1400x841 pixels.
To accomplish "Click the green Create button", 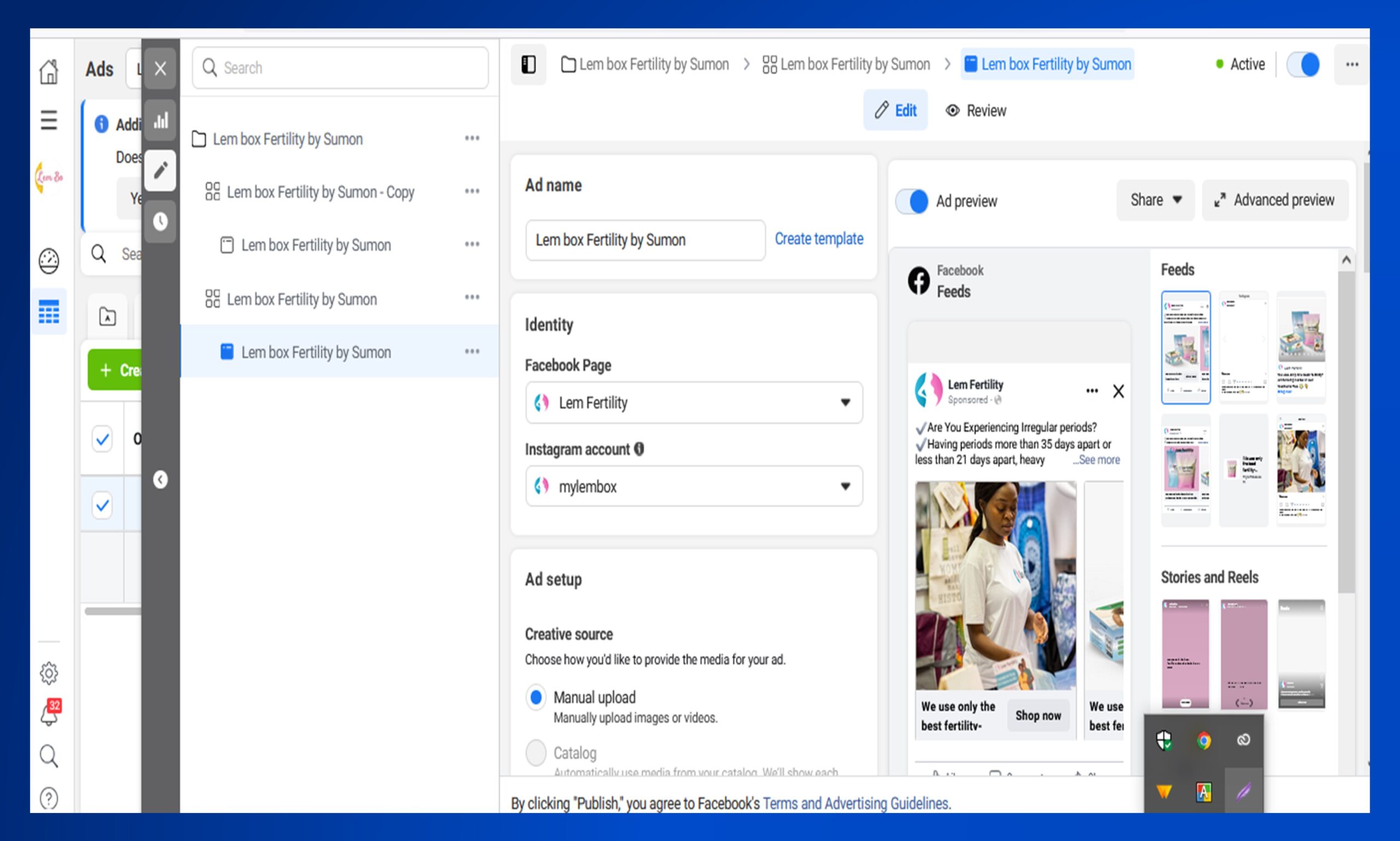I will (115, 370).
